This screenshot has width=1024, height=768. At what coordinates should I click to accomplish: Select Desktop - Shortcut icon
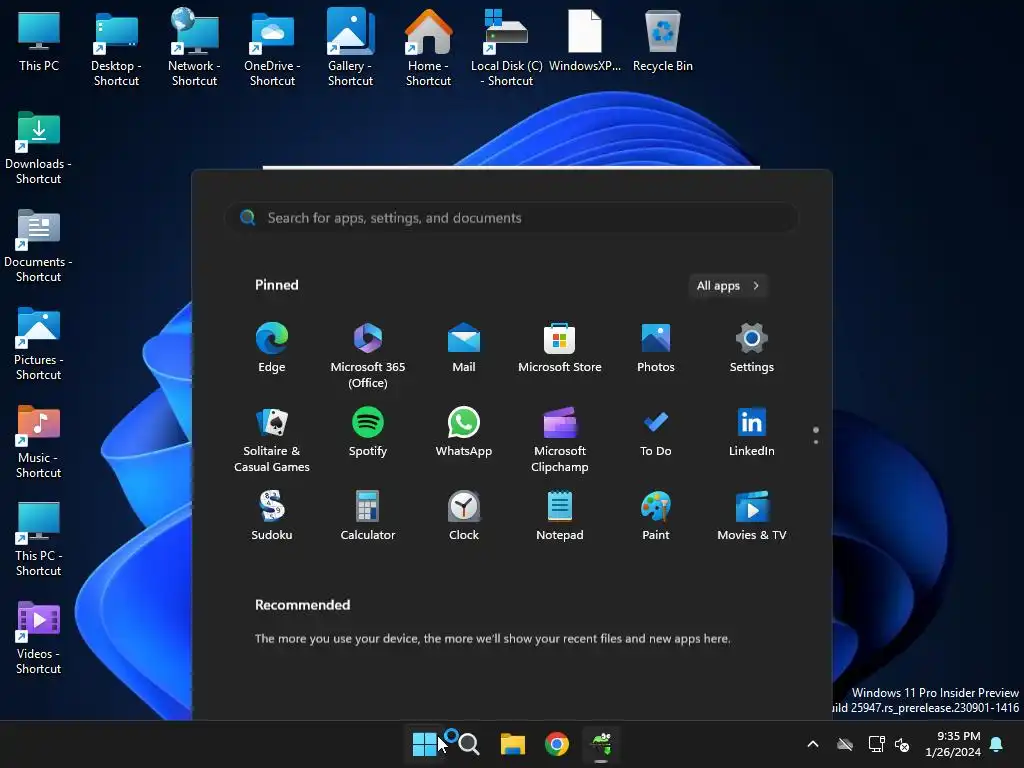tap(116, 48)
